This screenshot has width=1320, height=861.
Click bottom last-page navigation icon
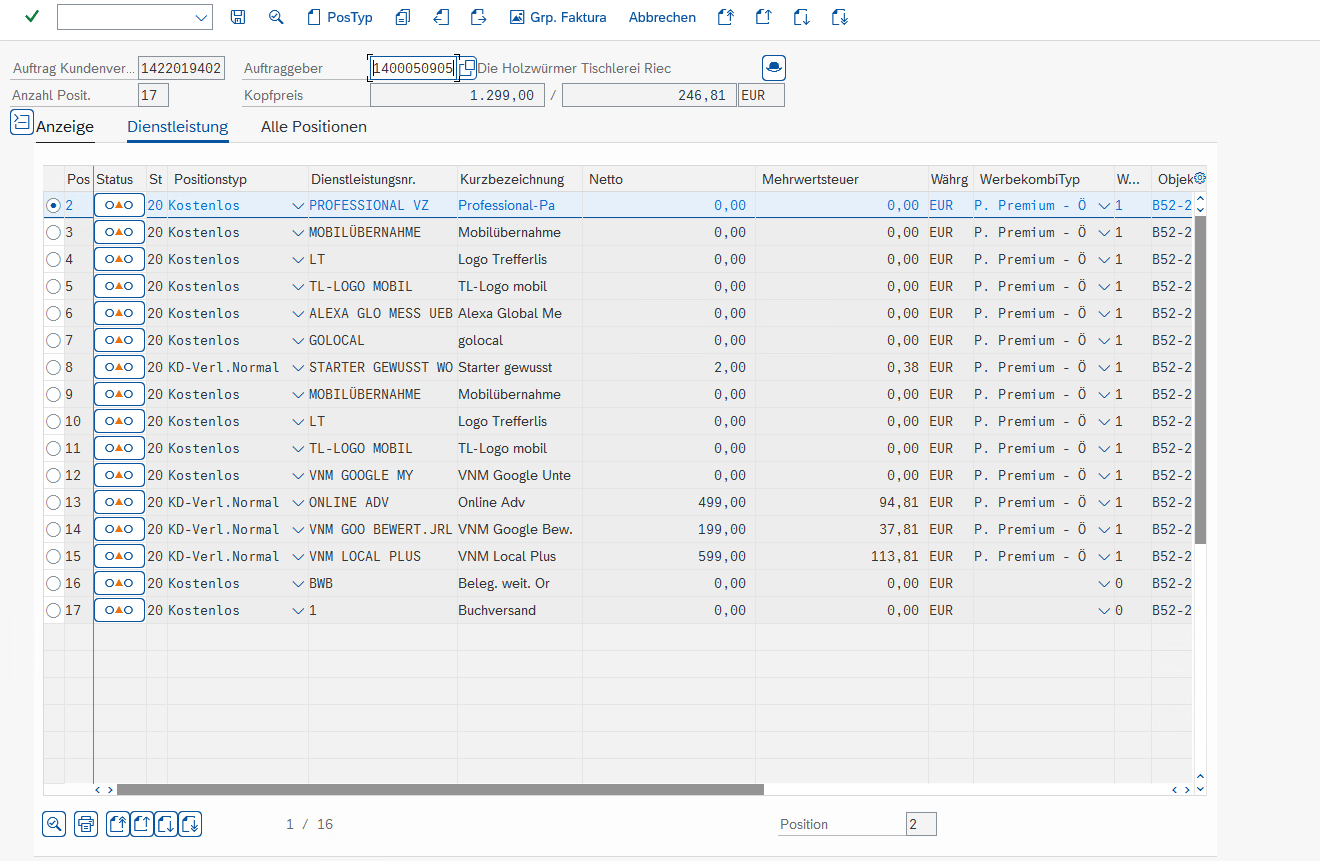click(x=190, y=824)
